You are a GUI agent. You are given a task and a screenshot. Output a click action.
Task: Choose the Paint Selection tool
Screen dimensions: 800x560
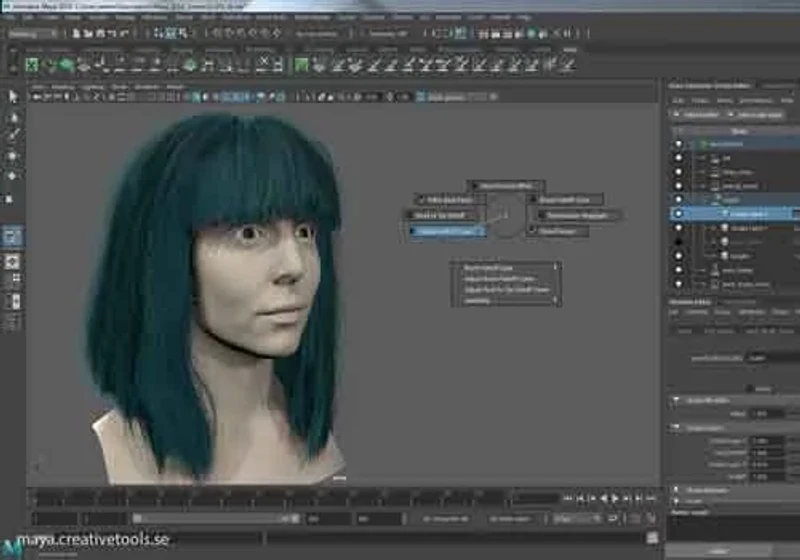coord(13,136)
